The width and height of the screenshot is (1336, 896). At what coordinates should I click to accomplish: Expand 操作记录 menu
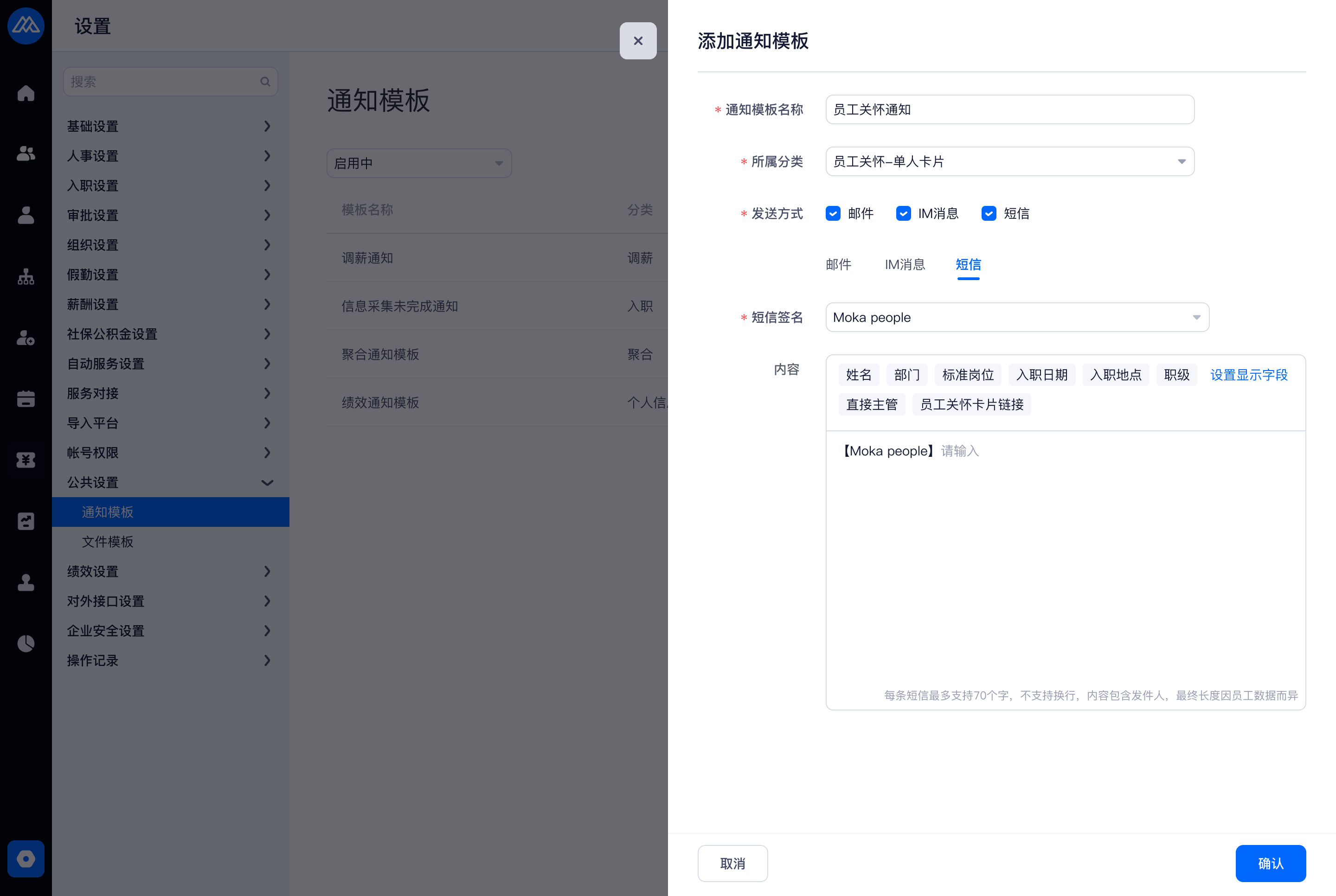click(x=170, y=660)
